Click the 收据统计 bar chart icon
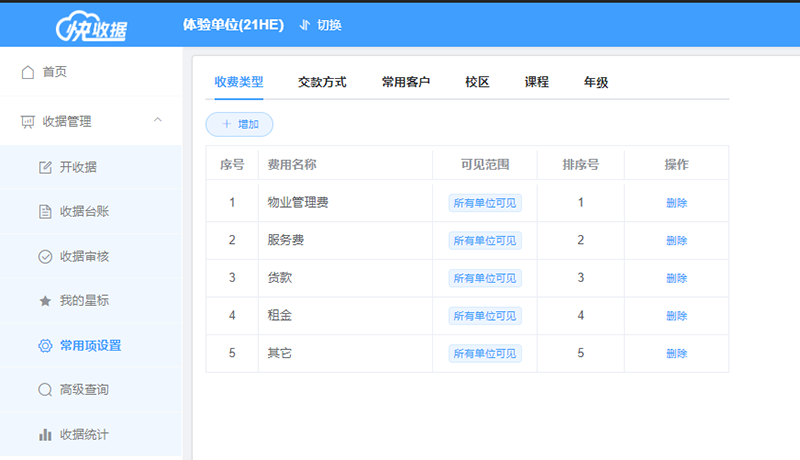Screen dimensions: 800x460 point(45,435)
